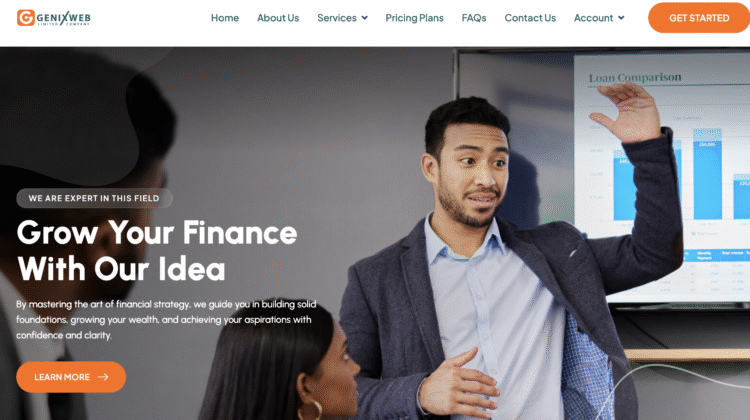
Task: Open the Account menu item
Action: point(593,18)
